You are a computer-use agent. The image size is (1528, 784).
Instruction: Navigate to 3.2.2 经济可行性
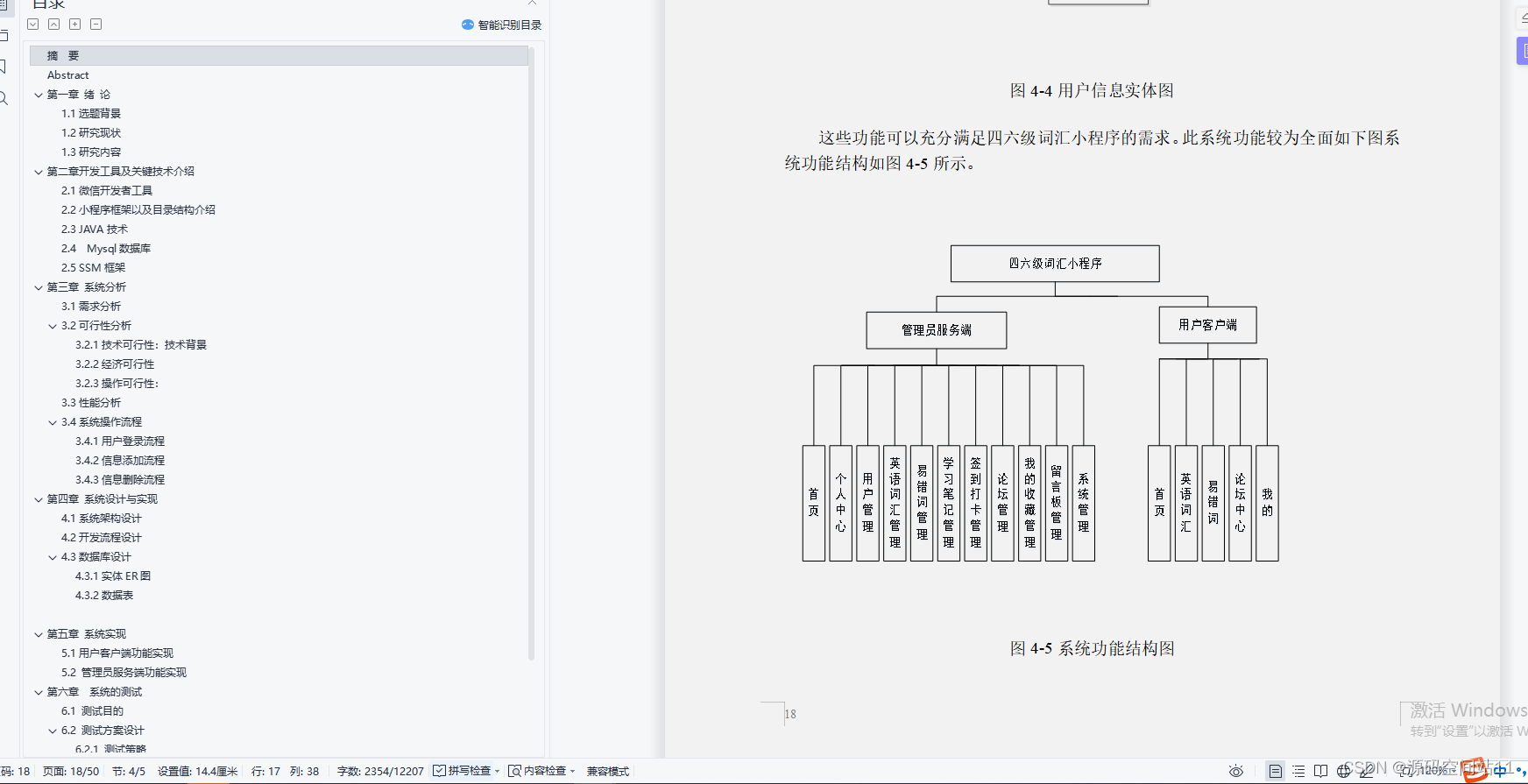pos(115,364)
